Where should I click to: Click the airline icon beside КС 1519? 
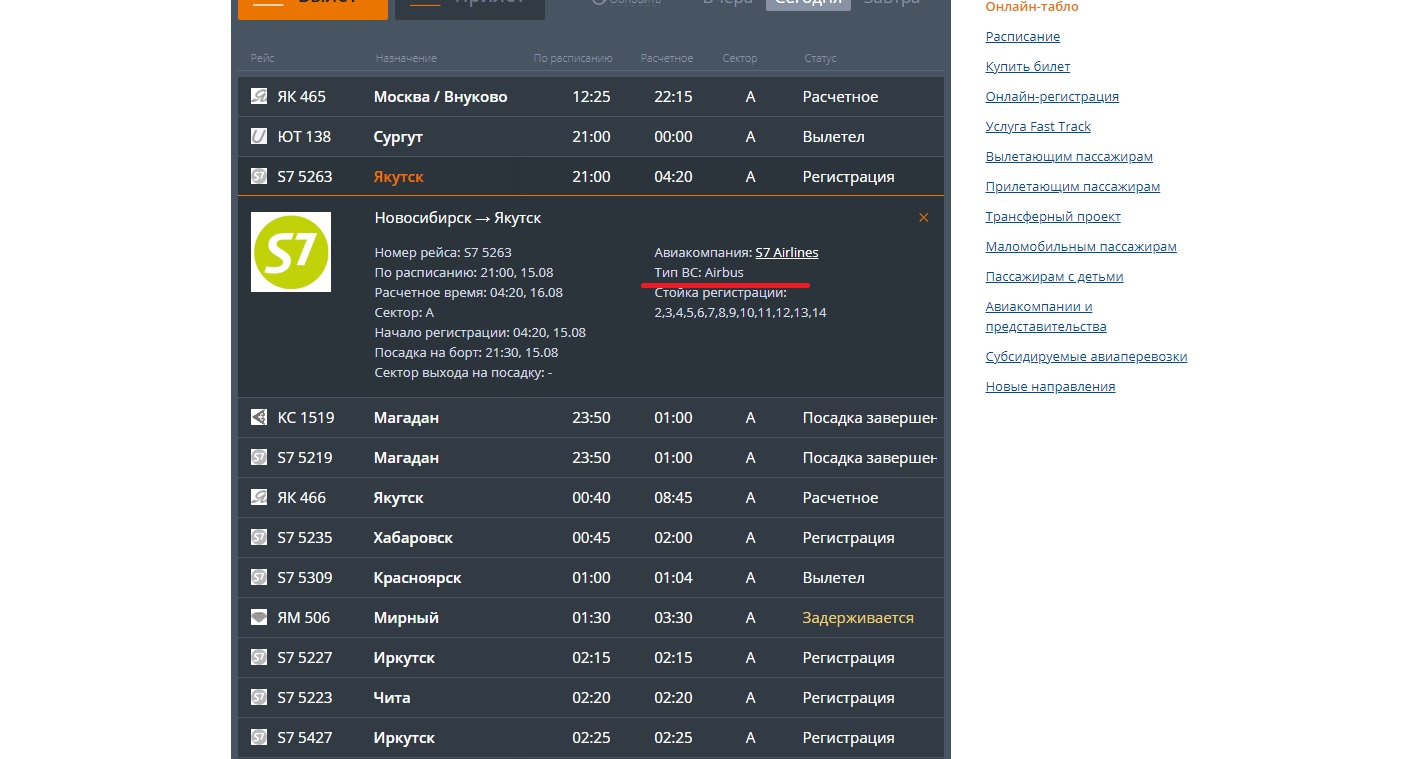[259, 418]
